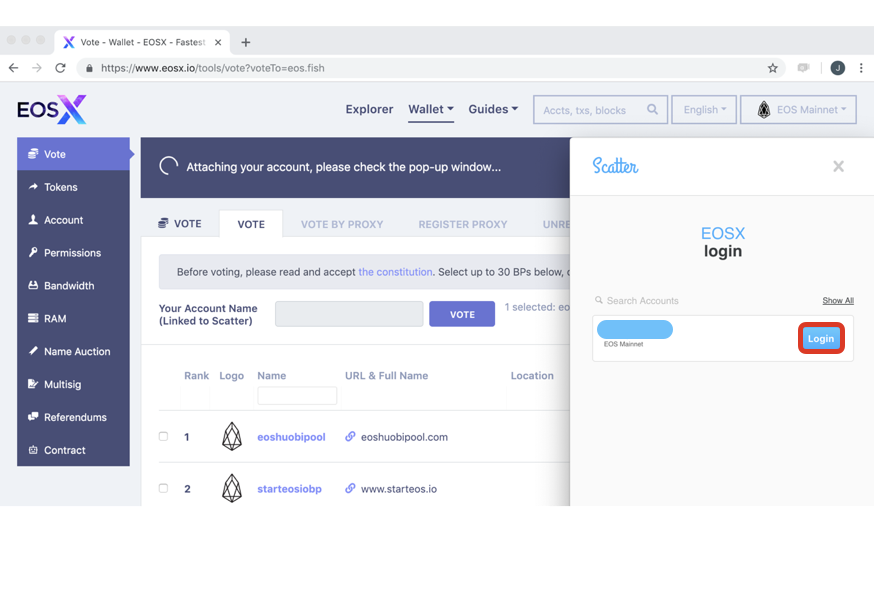Click the Search Accounts field in Scatter
The width and height of the screenshot is (874, 594).
[x=642, y=300]
